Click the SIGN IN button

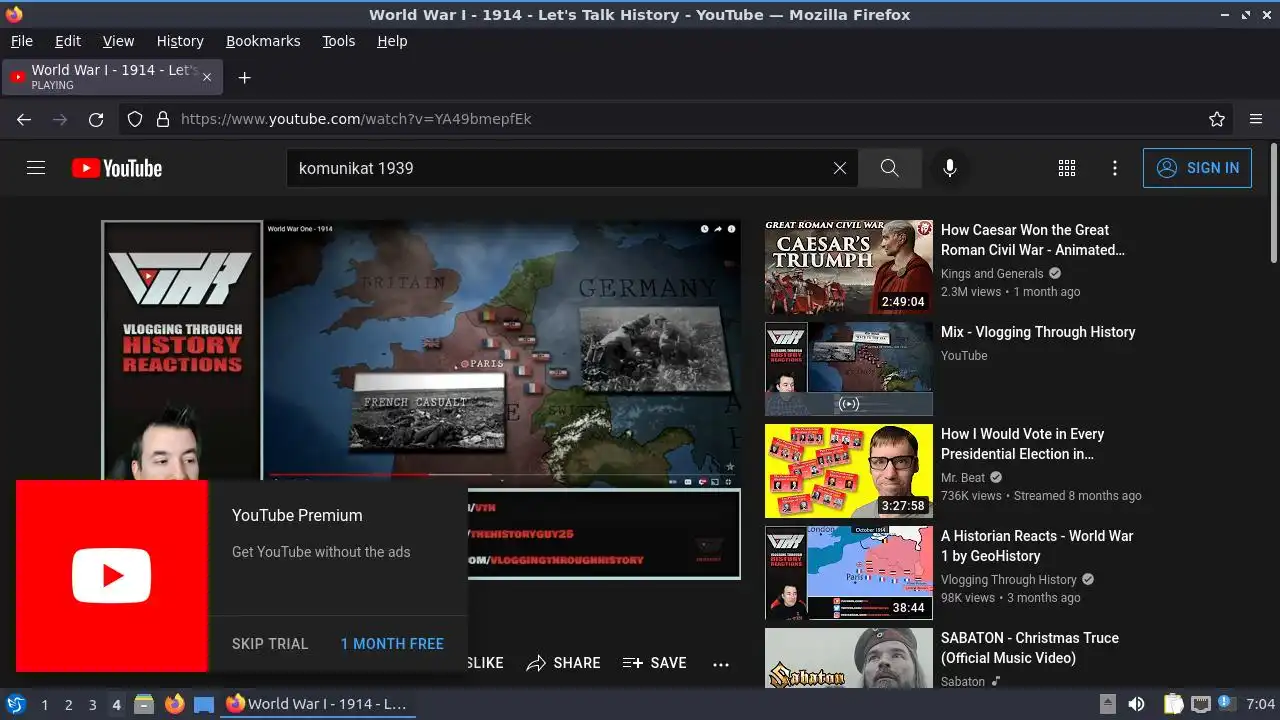[1197, 168]
